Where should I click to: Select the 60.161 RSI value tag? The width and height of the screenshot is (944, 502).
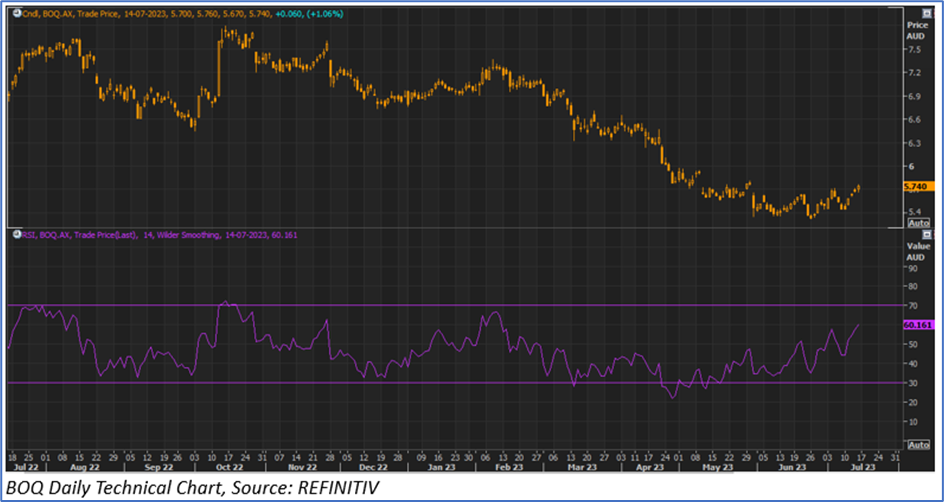click(917, 325)
